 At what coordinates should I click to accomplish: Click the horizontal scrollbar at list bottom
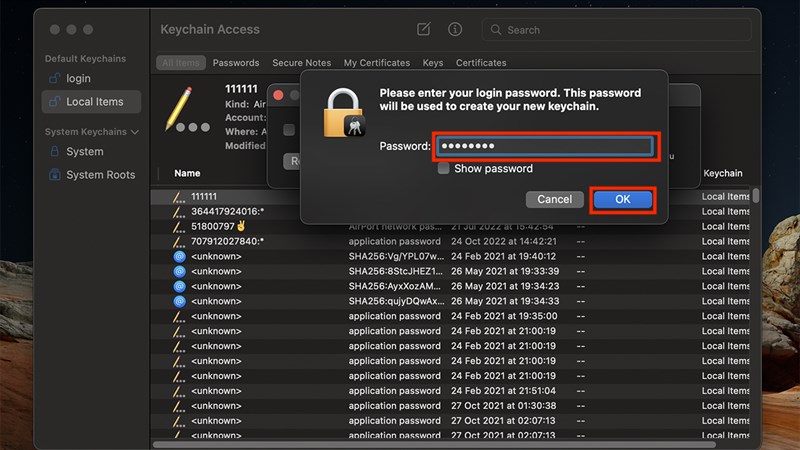click(434, 444)
